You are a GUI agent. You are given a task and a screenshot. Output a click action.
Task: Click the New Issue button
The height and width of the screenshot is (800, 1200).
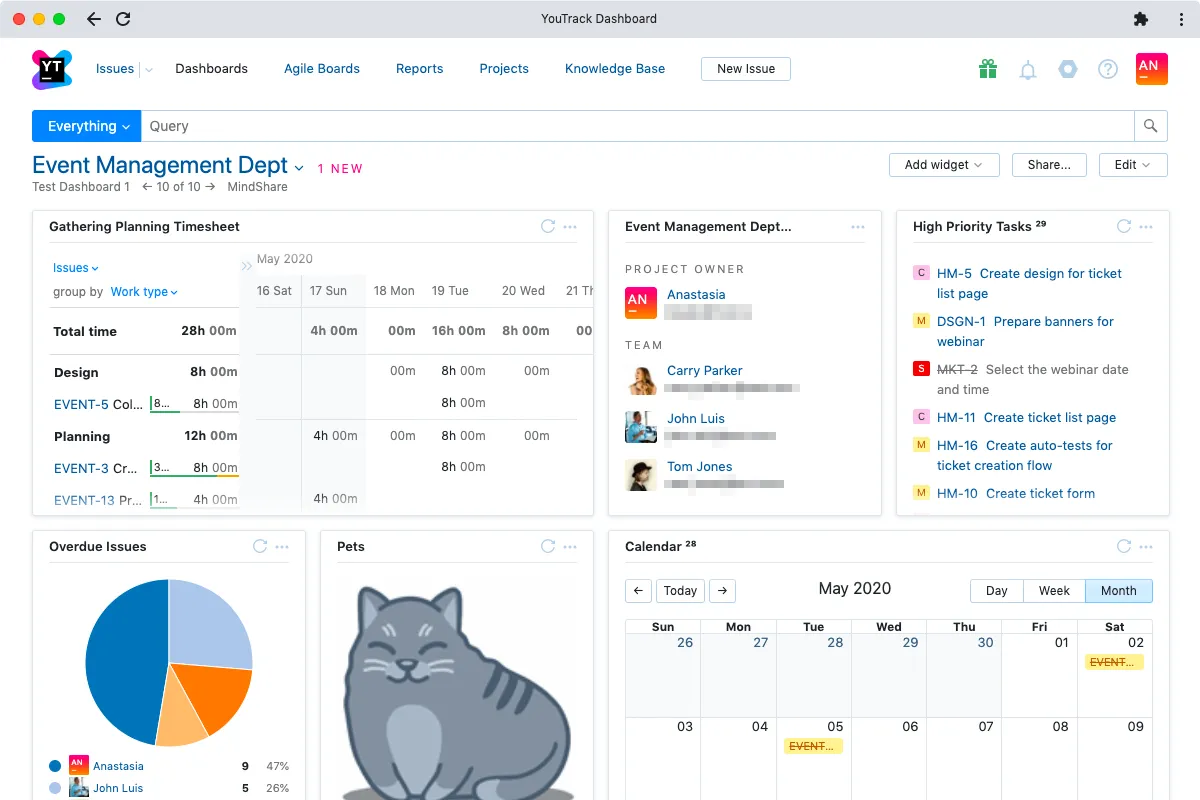pos(745,69)
